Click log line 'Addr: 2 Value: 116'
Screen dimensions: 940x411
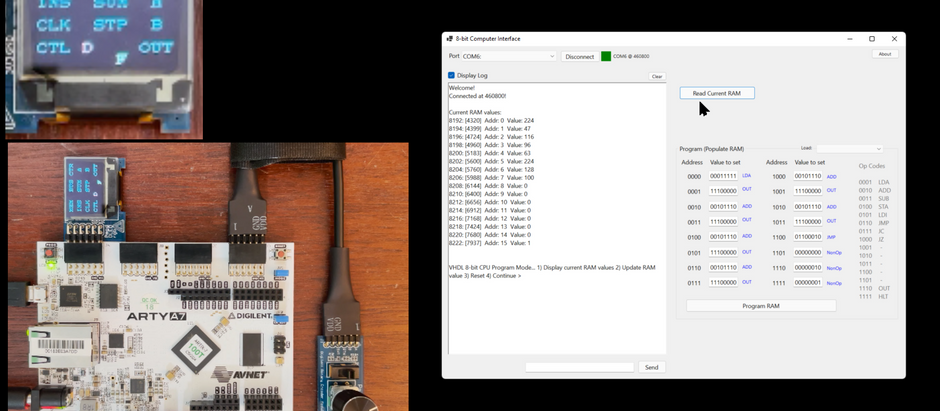point(509,137)
